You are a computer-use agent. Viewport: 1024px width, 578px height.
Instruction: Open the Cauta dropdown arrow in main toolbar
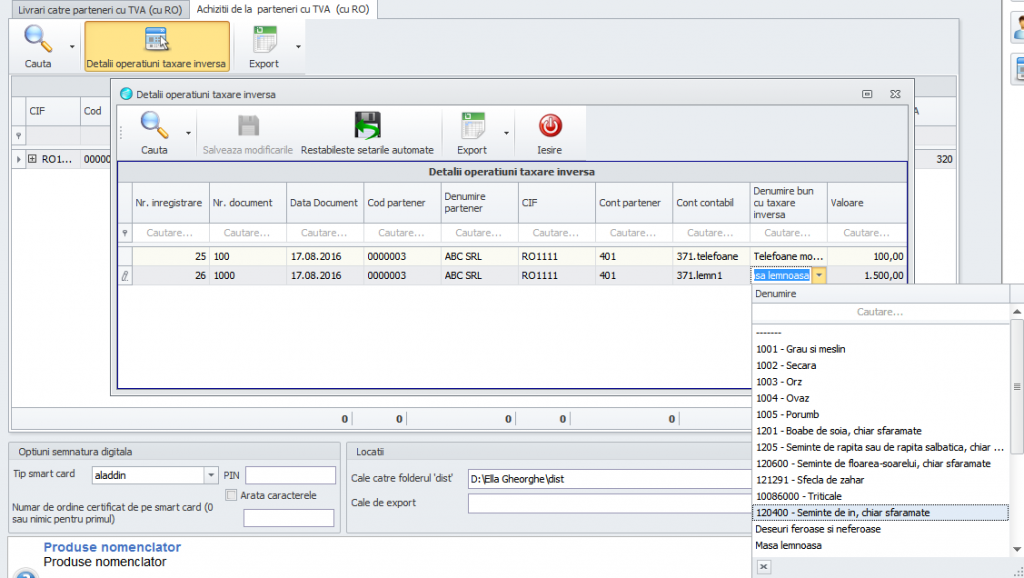(72, 46)
